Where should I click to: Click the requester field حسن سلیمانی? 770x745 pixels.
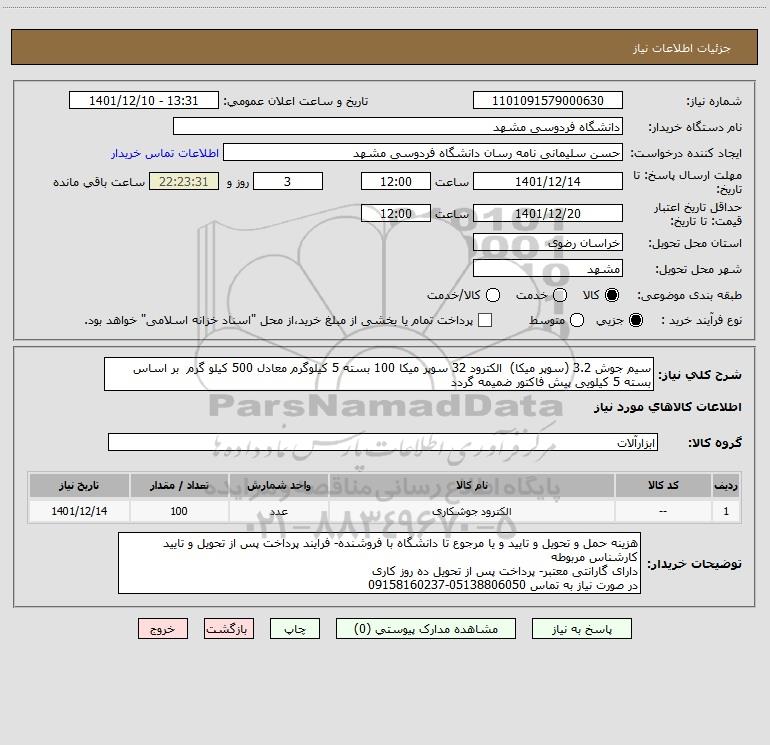(423, 152)
